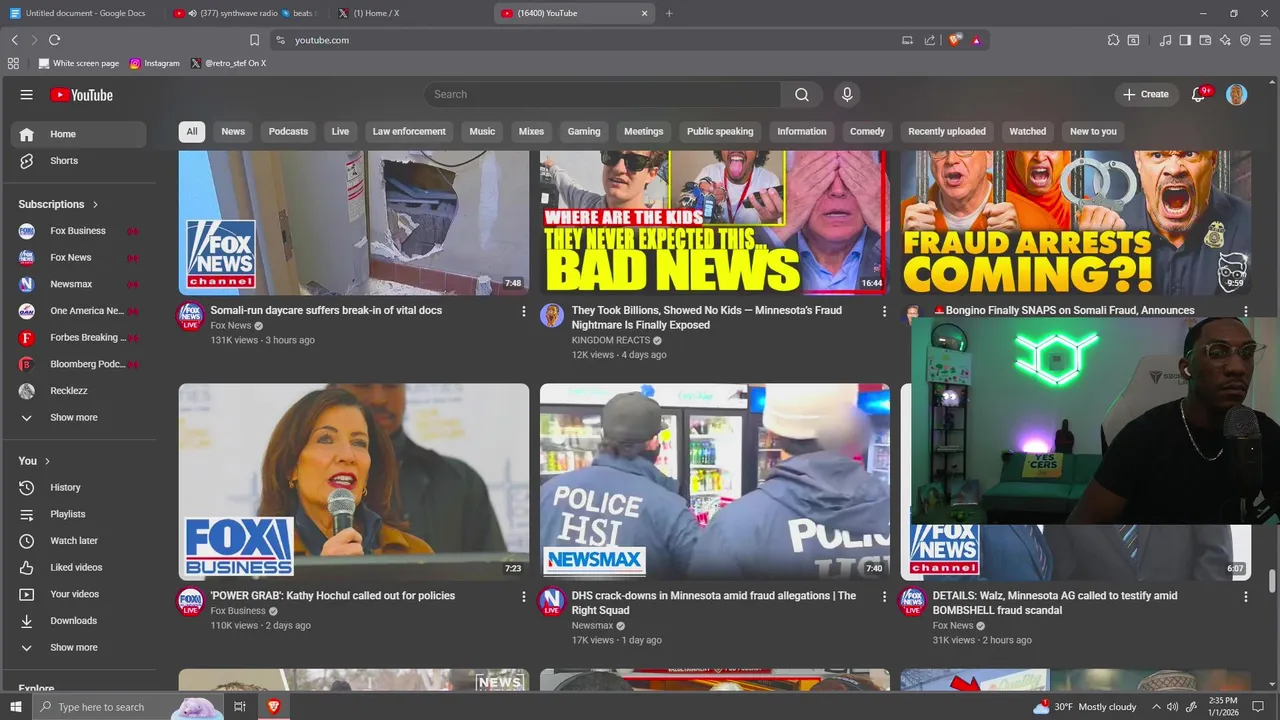The image size is (1280, 720).
Task: Go to the YouTube logo home link
Action: [x=82, y=95]
